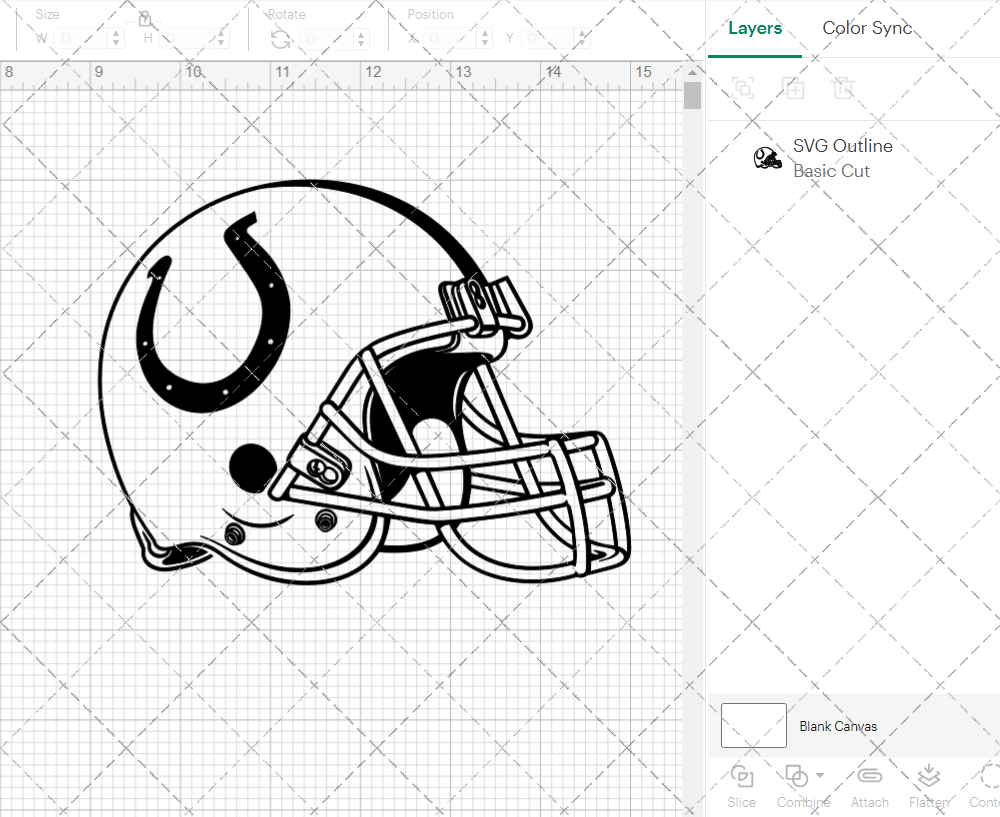This screenshot has height=817, width=1000.
Task: Click the Blank Canvas color swatch
Action: coord(753,726)
